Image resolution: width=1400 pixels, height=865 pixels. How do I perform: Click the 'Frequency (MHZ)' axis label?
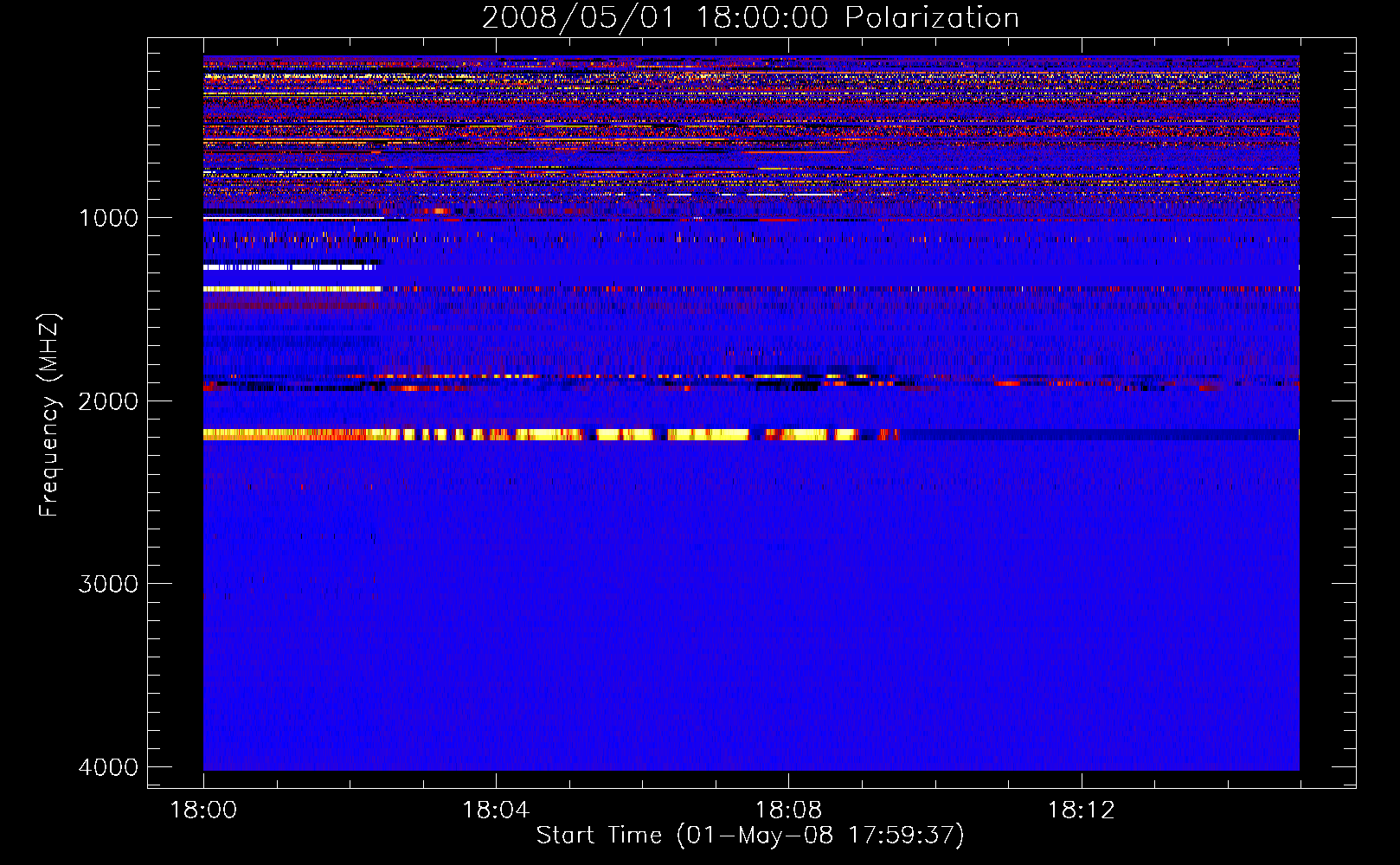[x=50, y=415]
